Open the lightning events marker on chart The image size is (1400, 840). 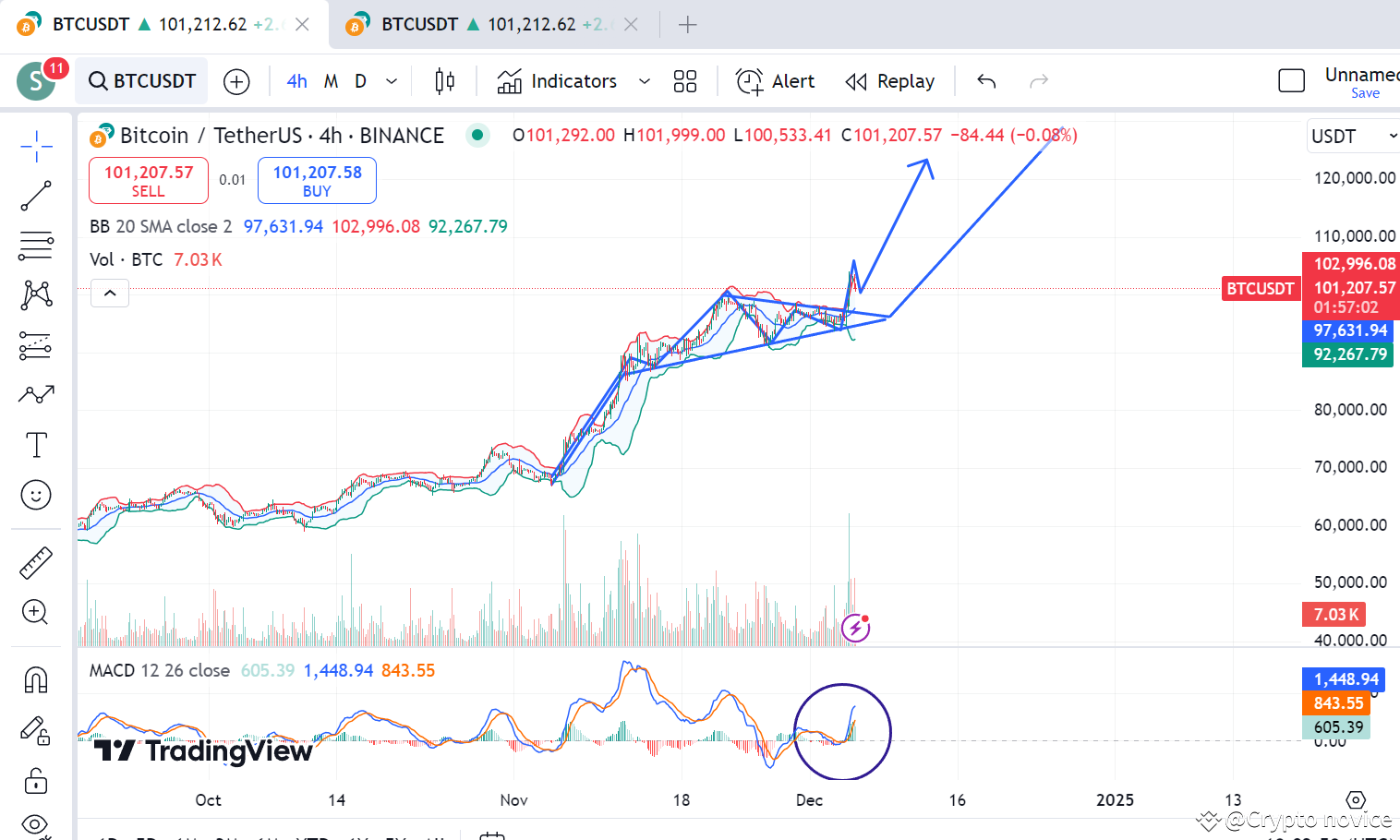pos(856,628)
